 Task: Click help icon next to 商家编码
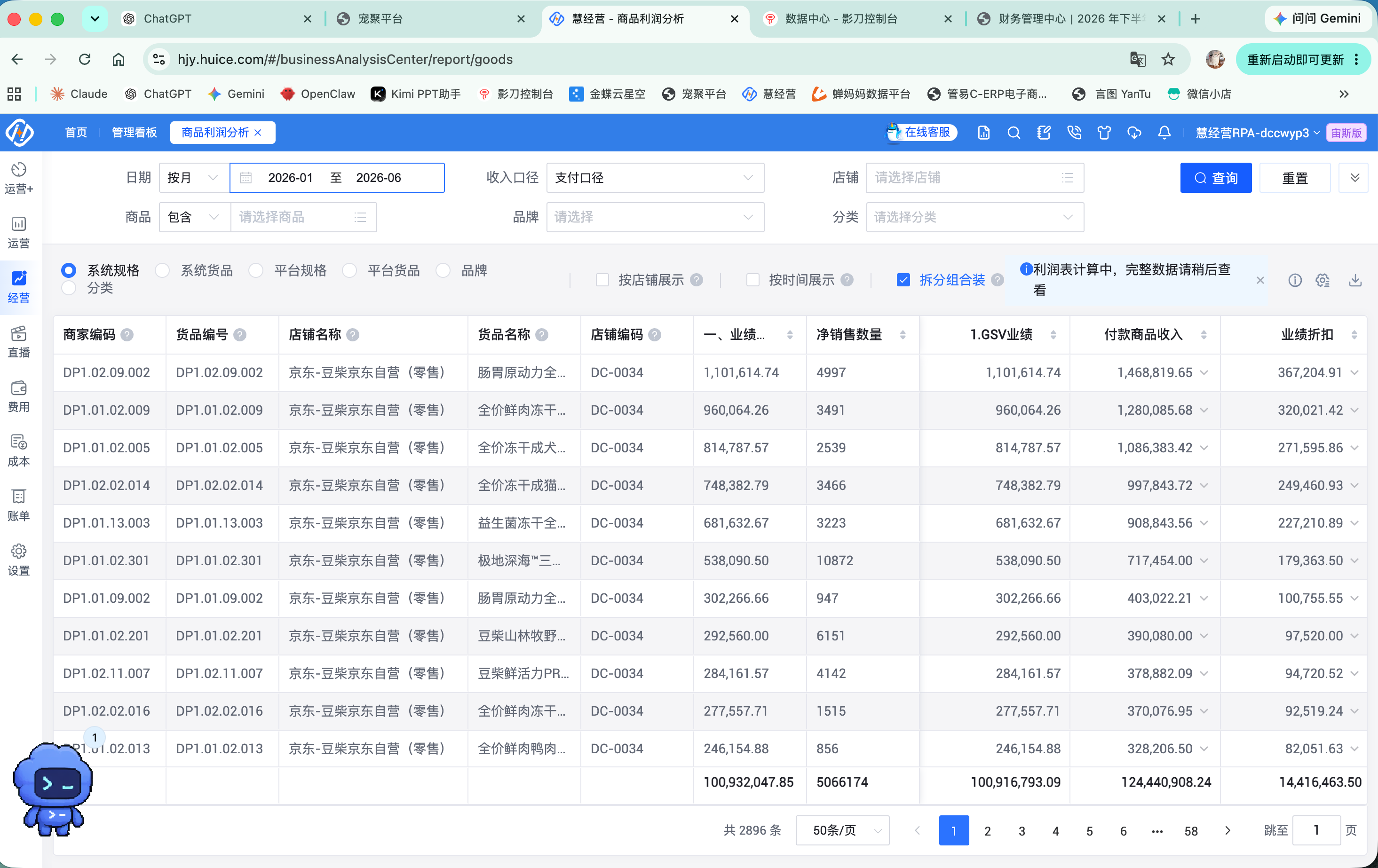pos(127,335)
